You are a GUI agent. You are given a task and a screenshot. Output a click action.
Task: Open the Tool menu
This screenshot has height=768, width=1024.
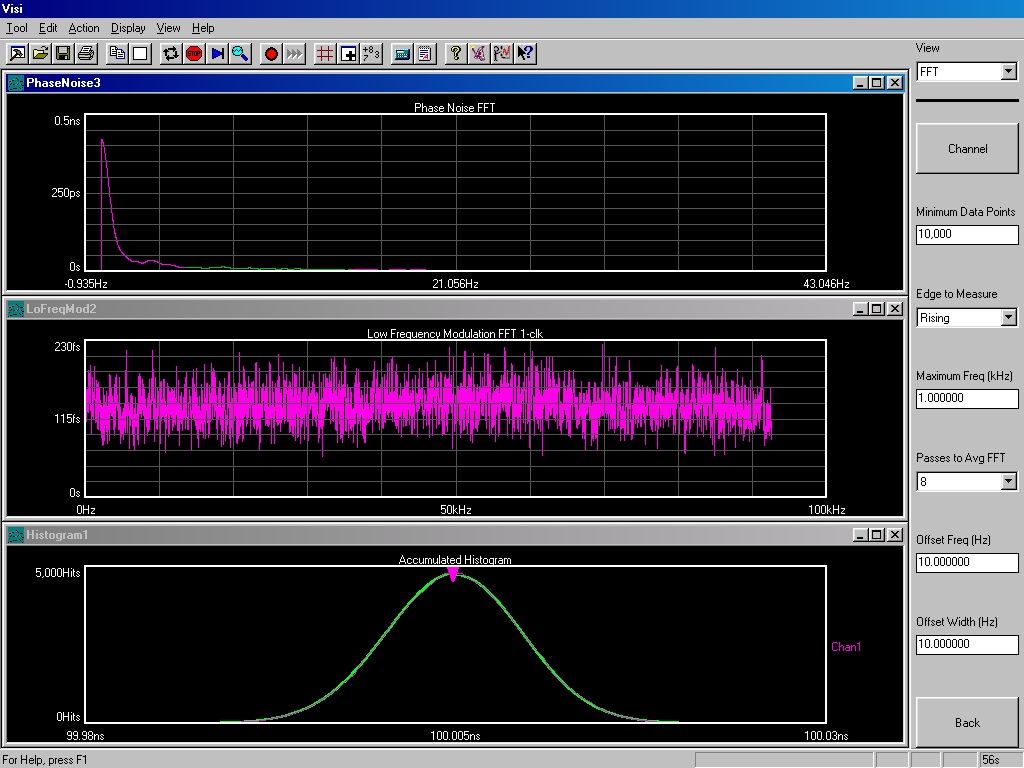click(x=17, y=28)
